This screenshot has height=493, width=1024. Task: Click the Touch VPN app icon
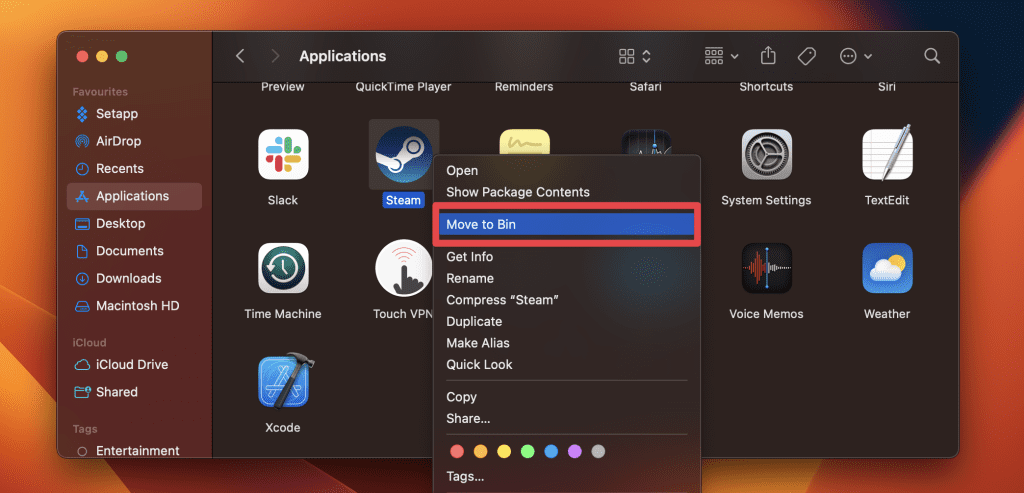coord(403,268)
